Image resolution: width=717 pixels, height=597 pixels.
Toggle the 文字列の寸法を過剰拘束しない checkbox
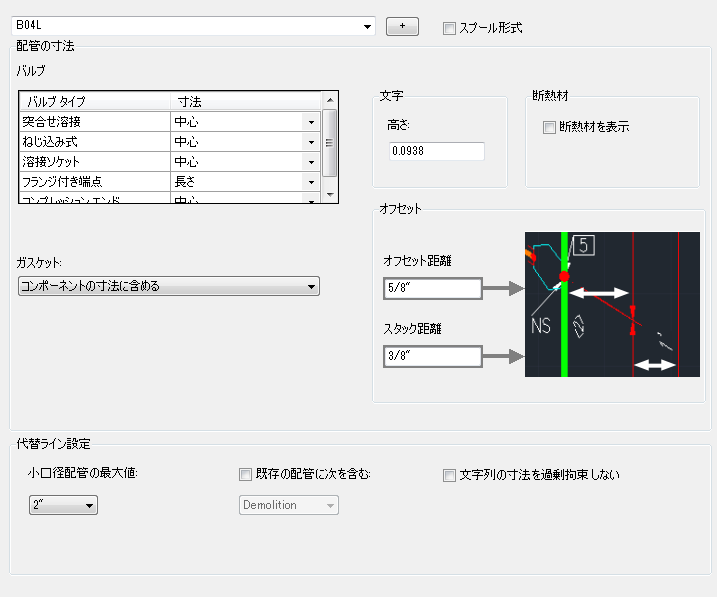(x=449, y=475)
